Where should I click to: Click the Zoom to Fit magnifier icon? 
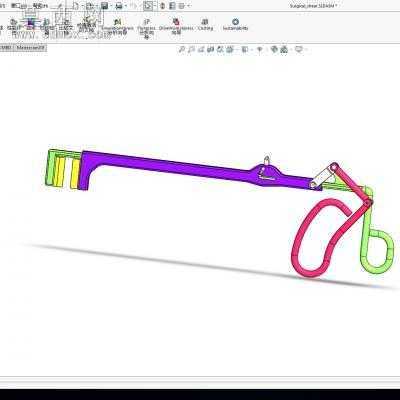(182, 50)
